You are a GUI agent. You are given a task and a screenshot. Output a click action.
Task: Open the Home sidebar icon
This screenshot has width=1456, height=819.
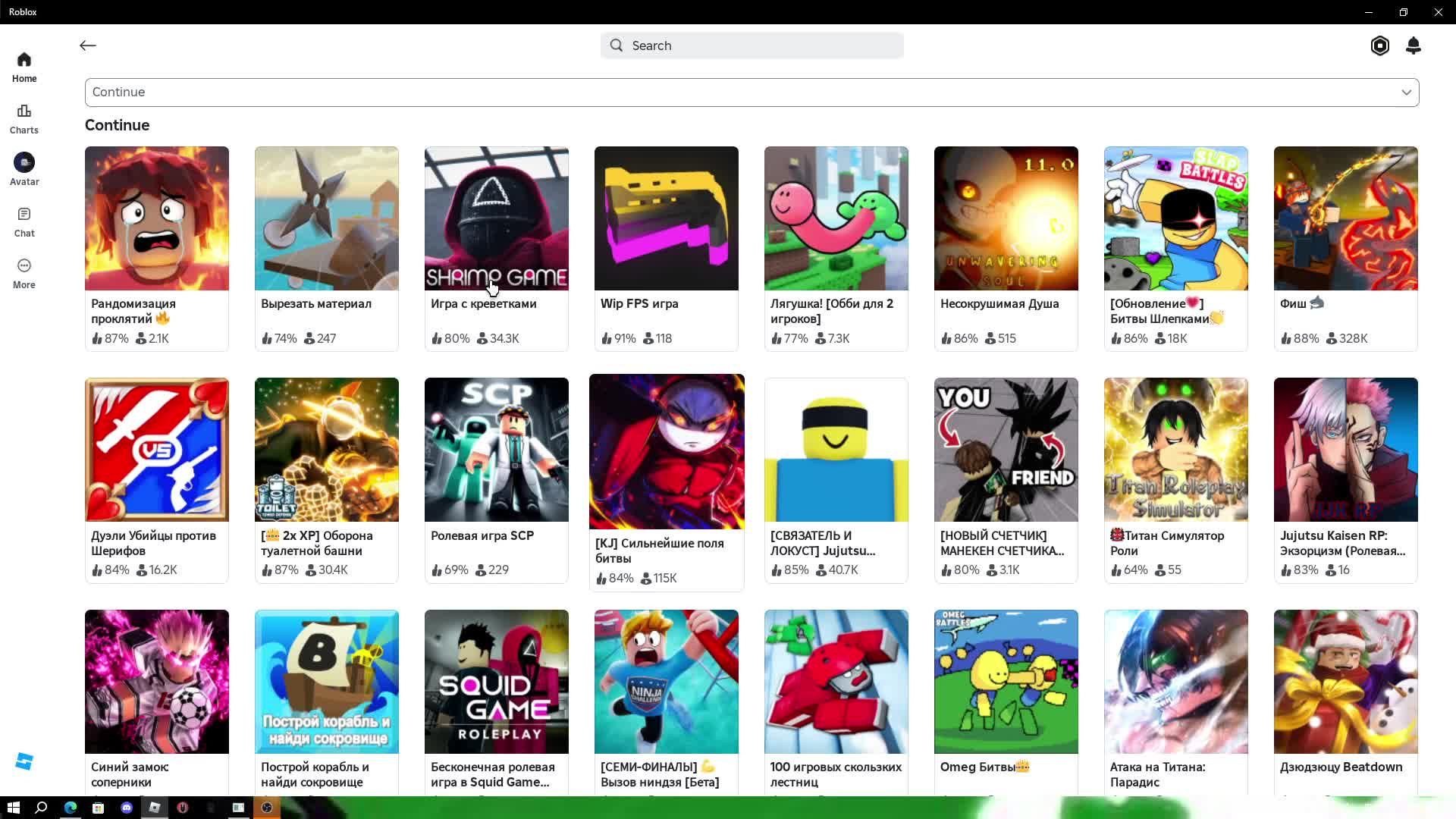[x=24, y=67]
